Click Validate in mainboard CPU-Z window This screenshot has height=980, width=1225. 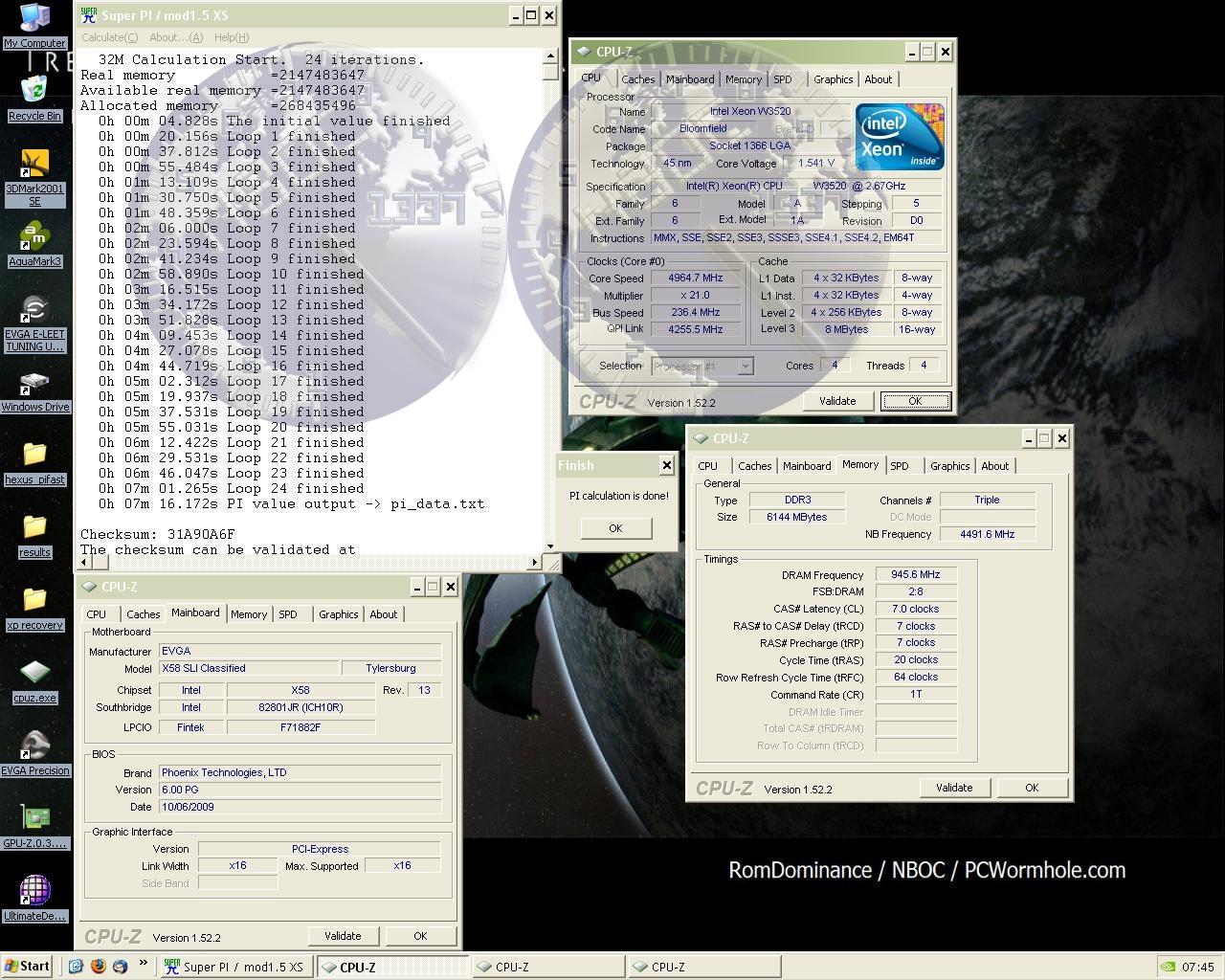point(343,936)
